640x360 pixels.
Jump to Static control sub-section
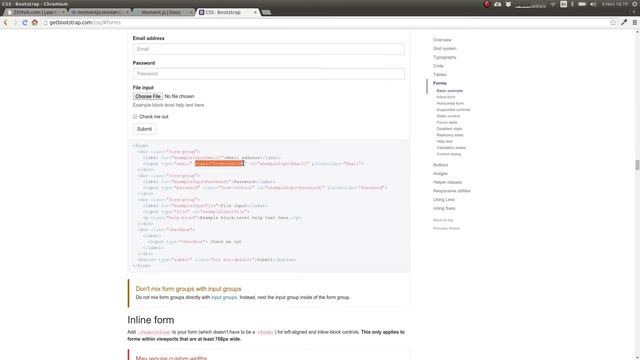[x=448, y=116]
